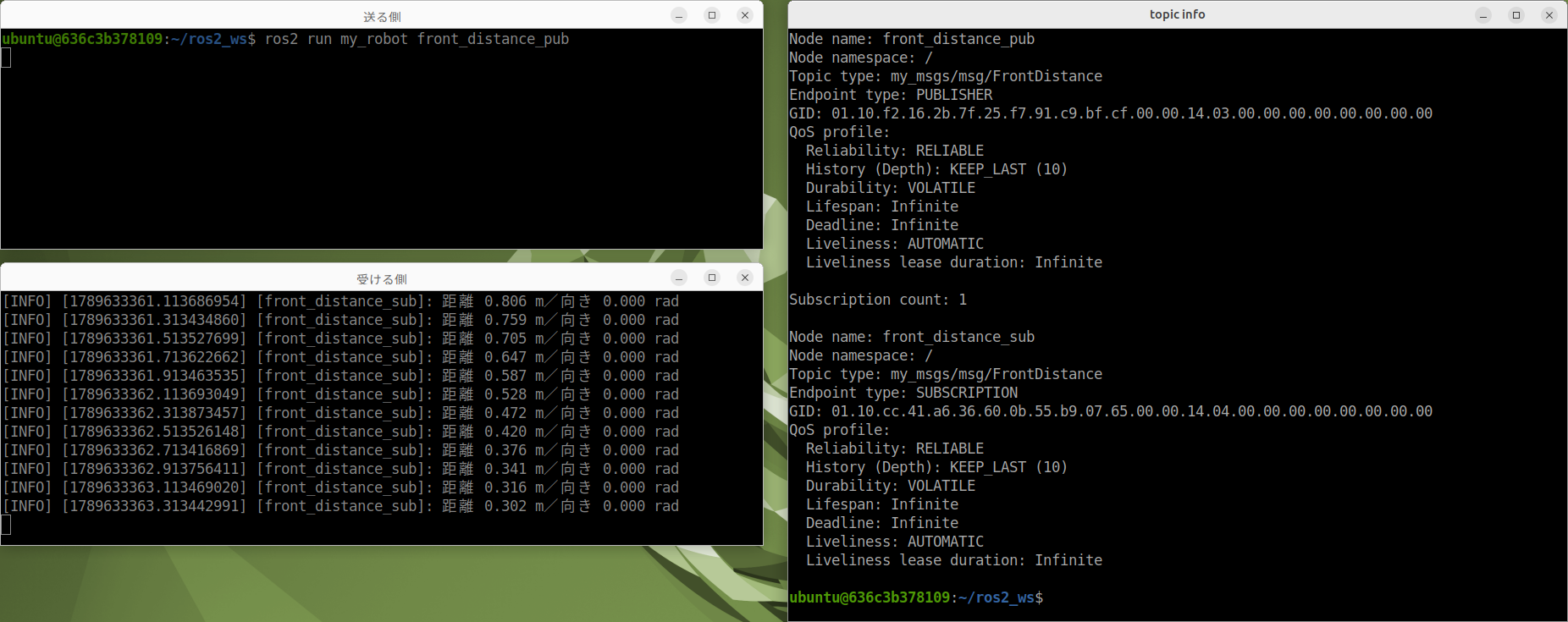Minimize the topic info window
1568x622 pixels.
(x=1483, y=15)
